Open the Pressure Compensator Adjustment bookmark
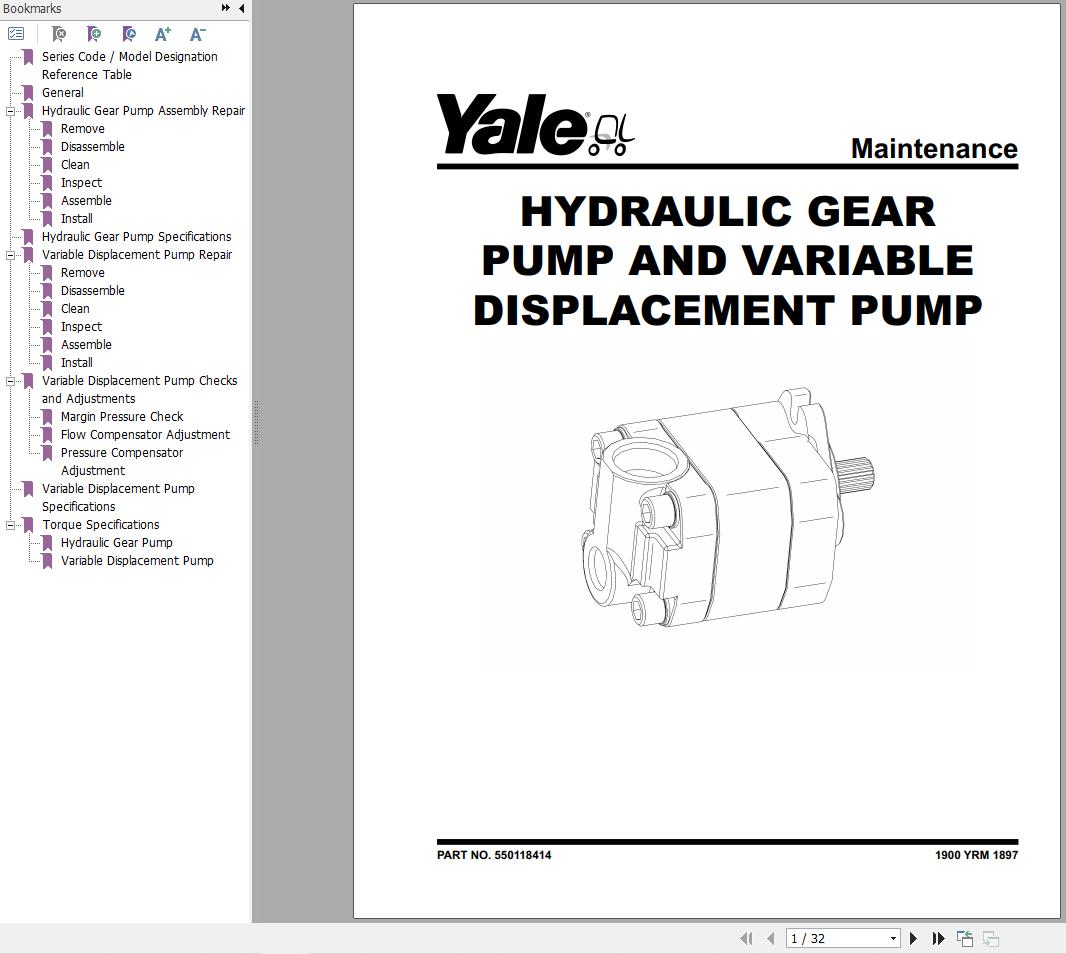 (x=122, y=462)
